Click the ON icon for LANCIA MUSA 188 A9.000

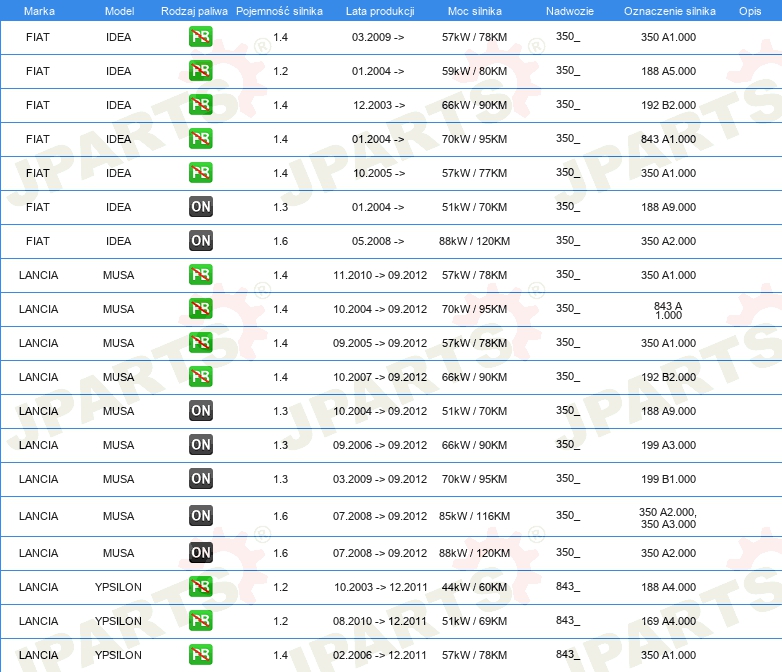coord(200,411)
